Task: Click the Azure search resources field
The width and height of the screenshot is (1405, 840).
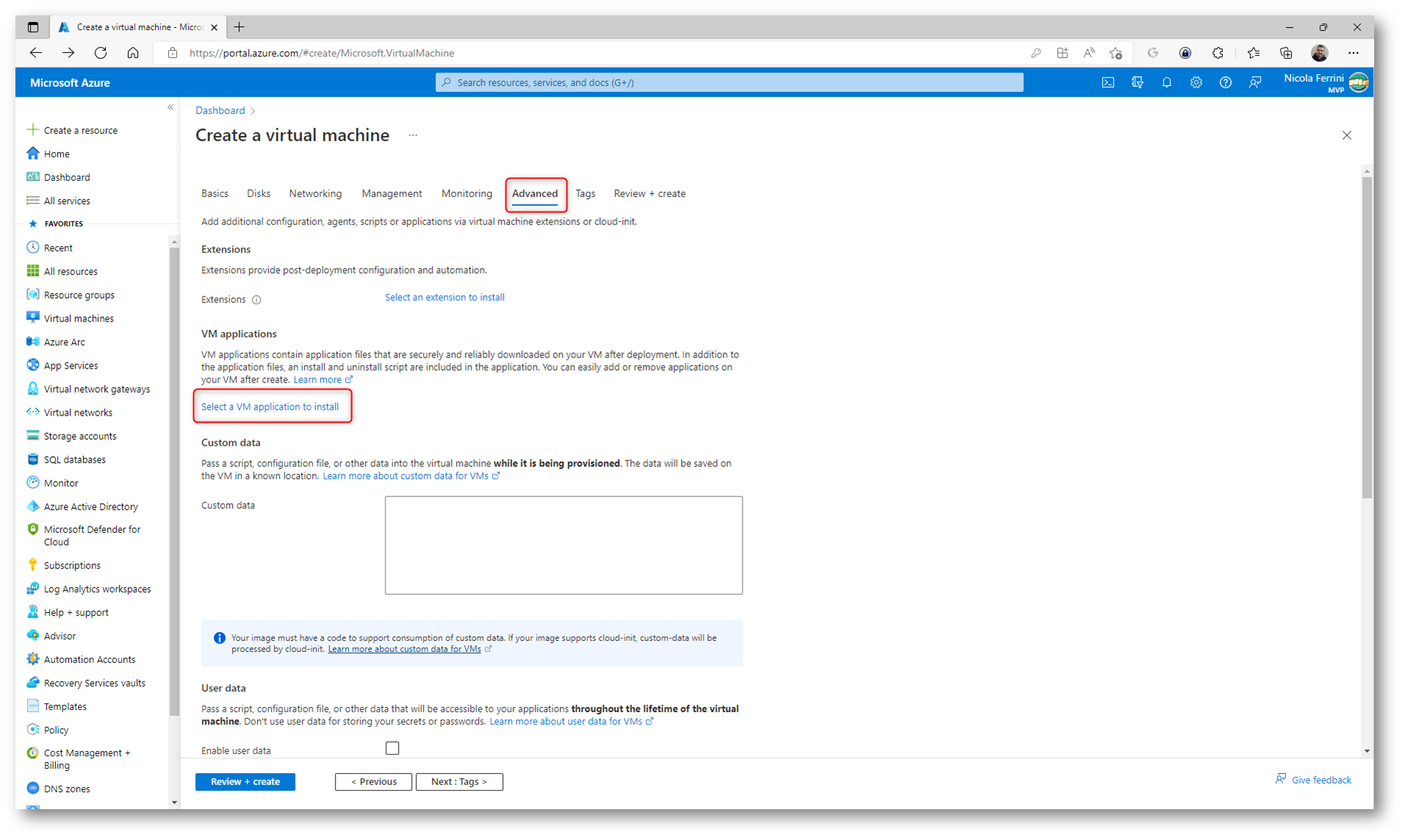Action: (x=729, y=82)
